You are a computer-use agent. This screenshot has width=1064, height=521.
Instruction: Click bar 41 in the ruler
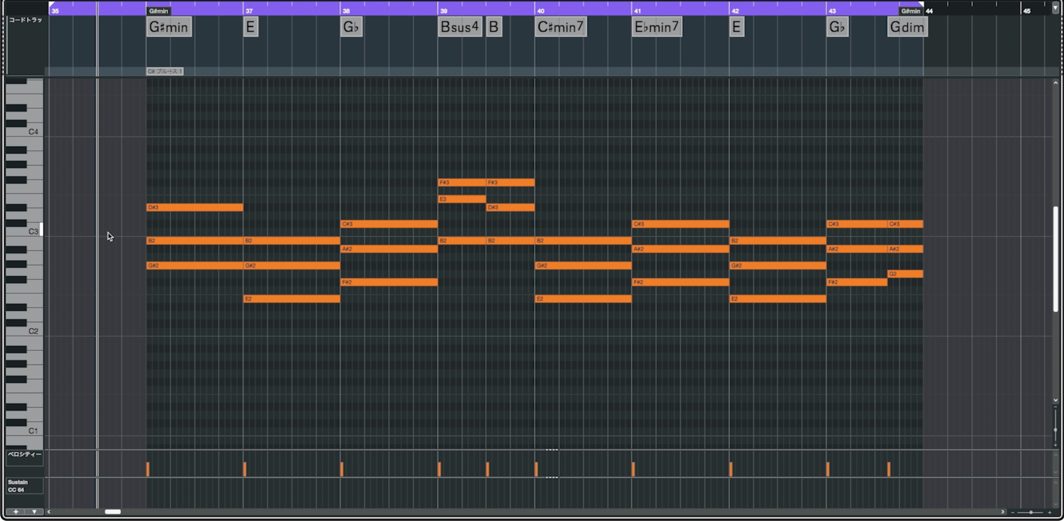pos(638,11)
